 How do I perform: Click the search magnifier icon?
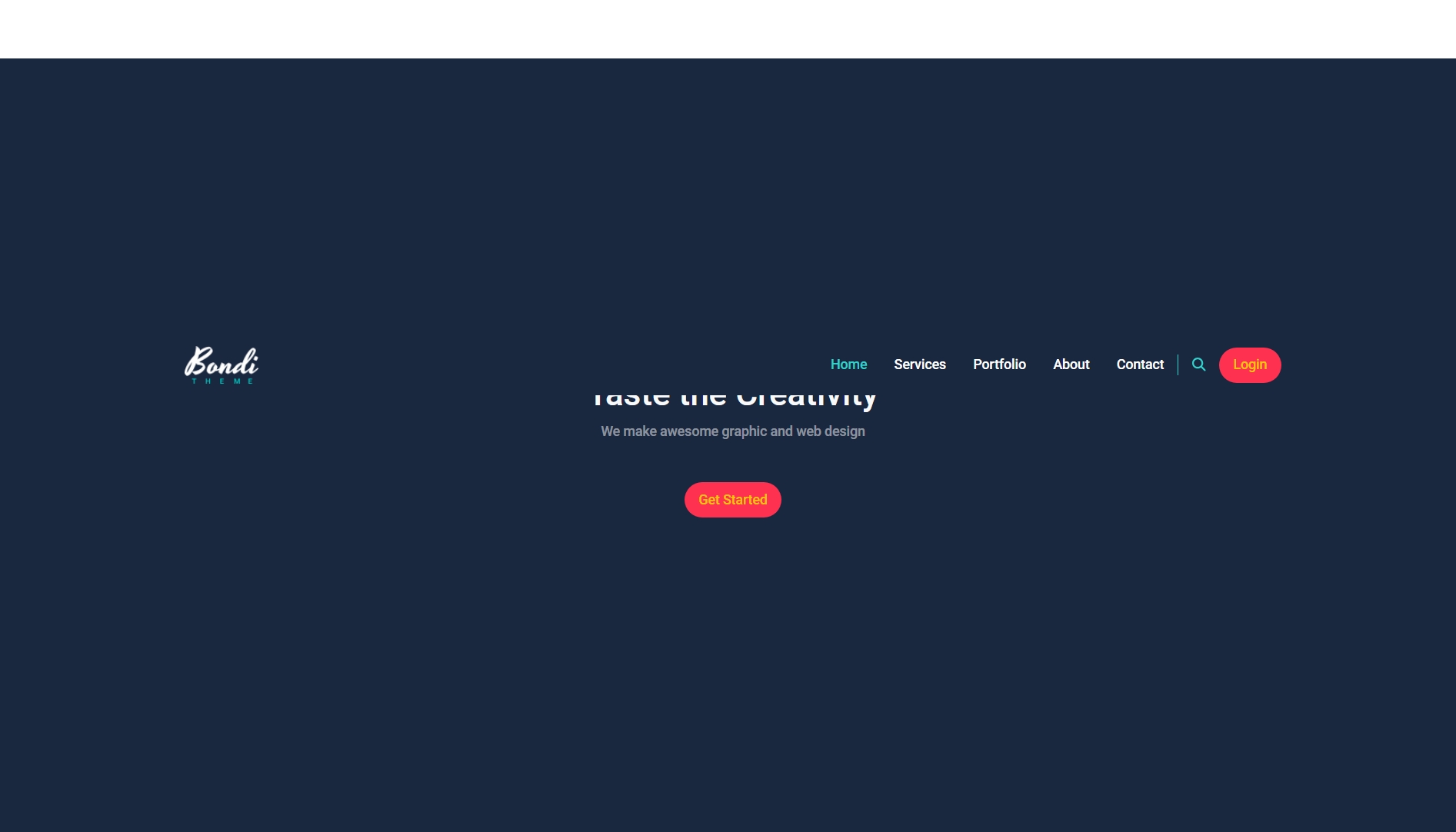(x=1198, y=364)
